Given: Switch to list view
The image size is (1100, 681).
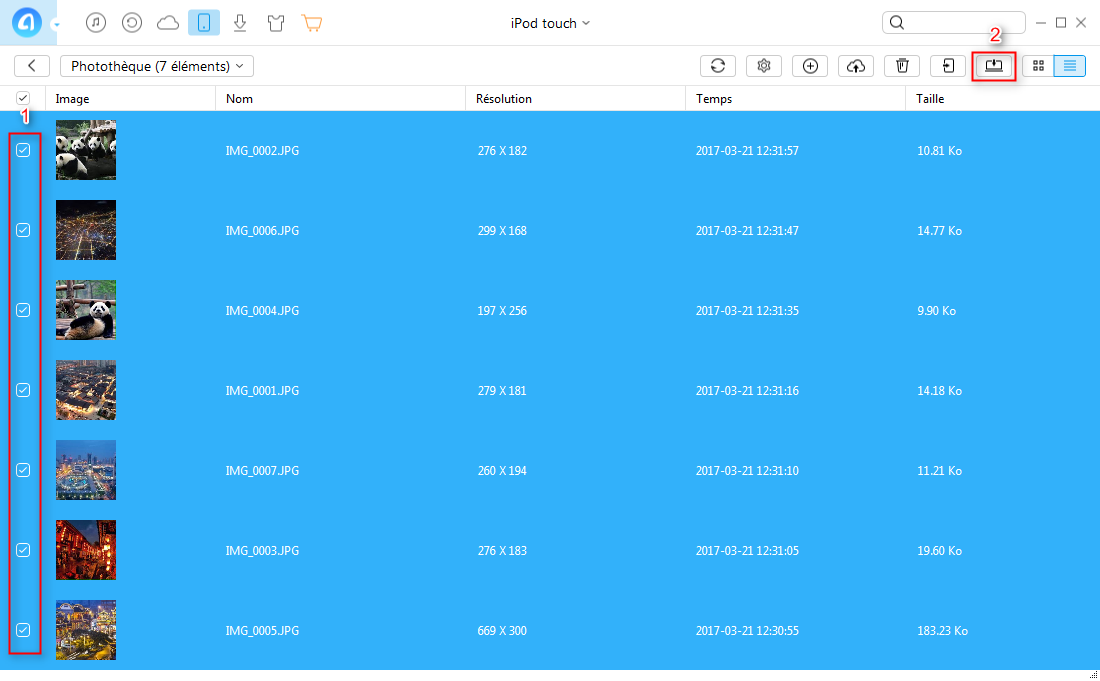Looking at the screenshot, I should point(1070,66).
